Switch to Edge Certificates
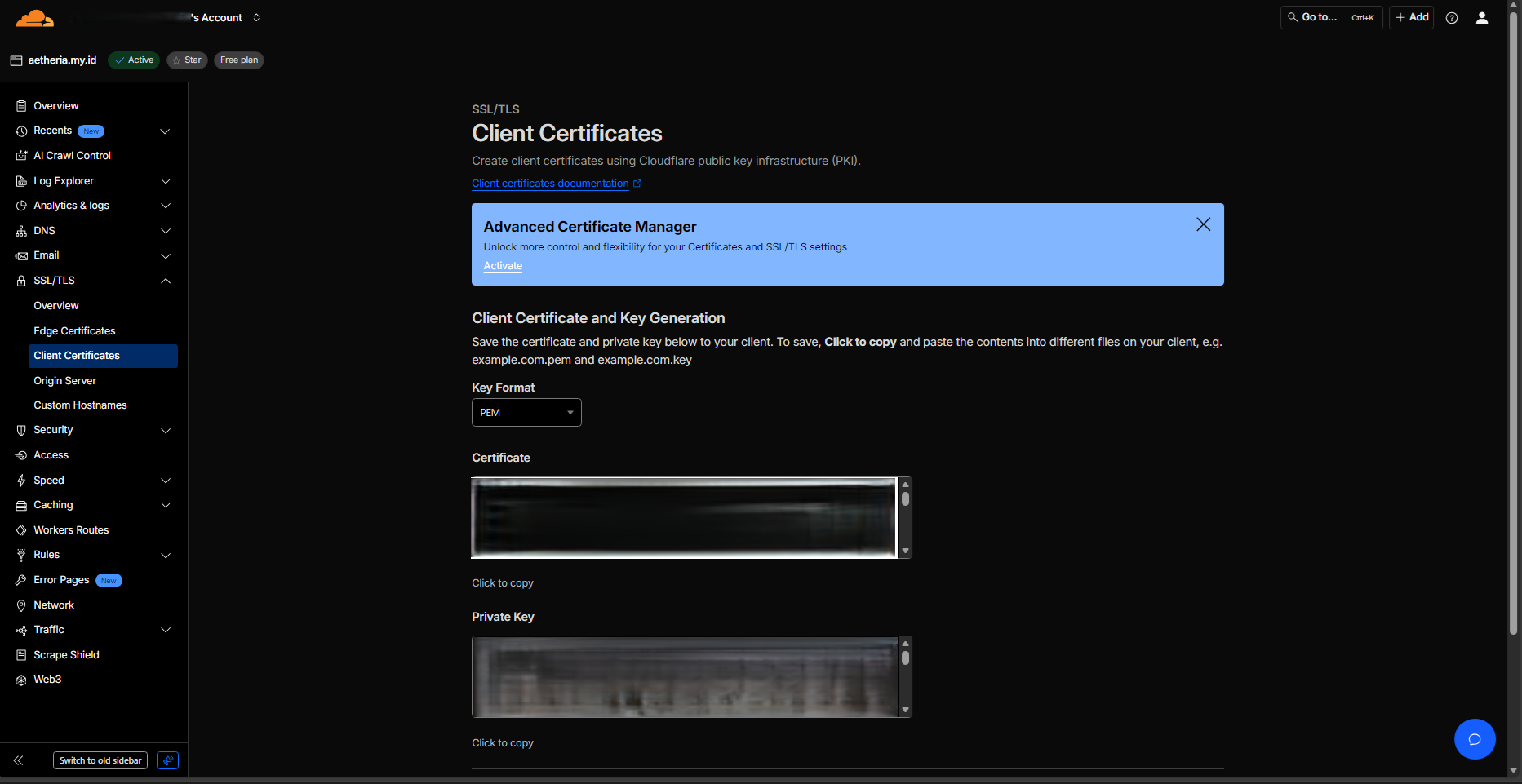1522x784 pixels. [74, 330]
